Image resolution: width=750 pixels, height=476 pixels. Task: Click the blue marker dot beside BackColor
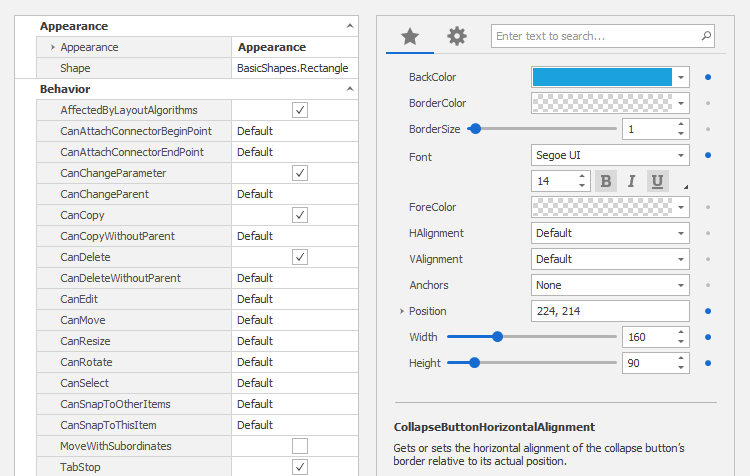pos(708,77)
